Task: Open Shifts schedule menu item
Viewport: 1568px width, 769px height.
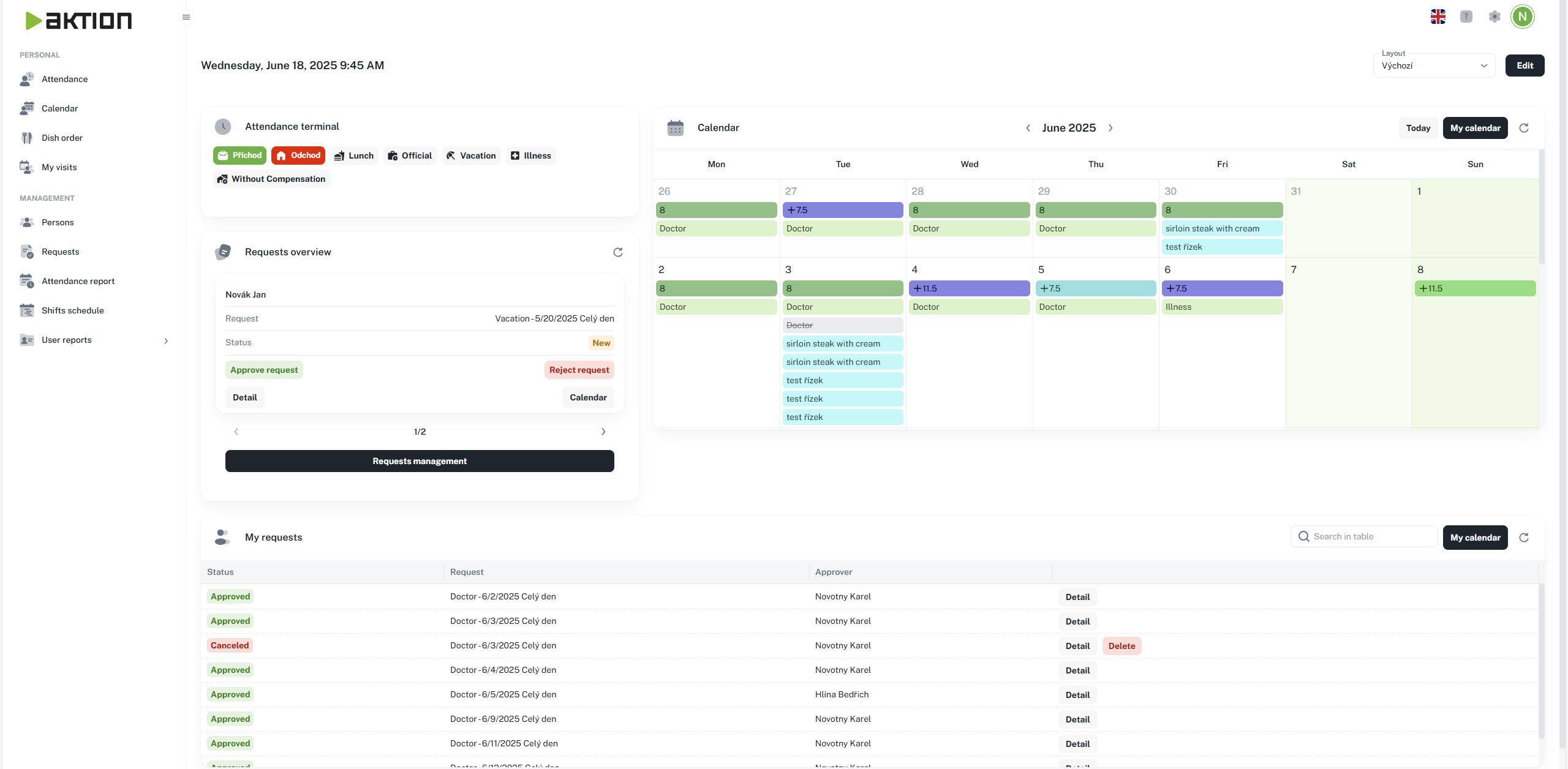Action: (72, 310)
